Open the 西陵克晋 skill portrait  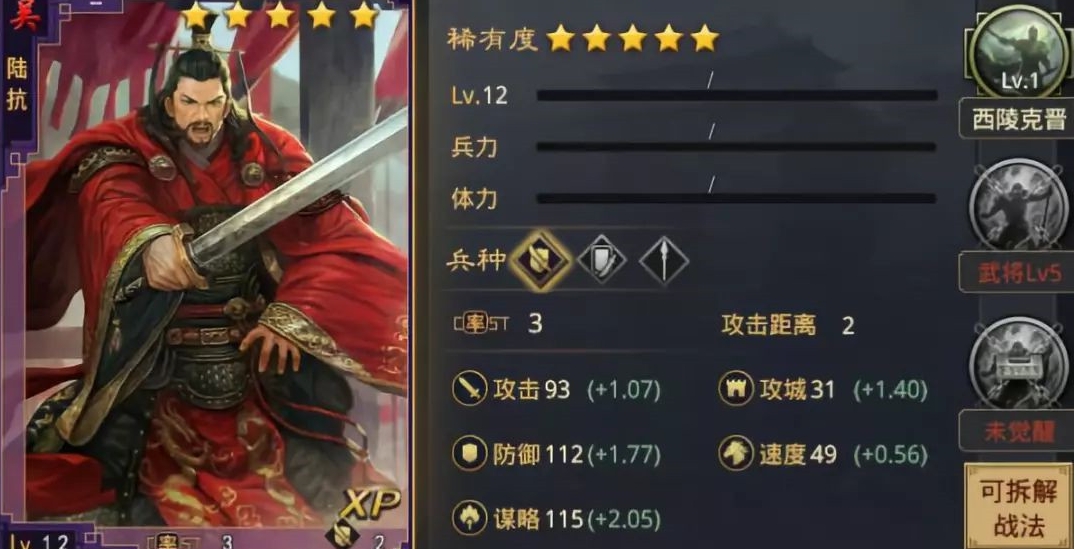coord(1019,51)
